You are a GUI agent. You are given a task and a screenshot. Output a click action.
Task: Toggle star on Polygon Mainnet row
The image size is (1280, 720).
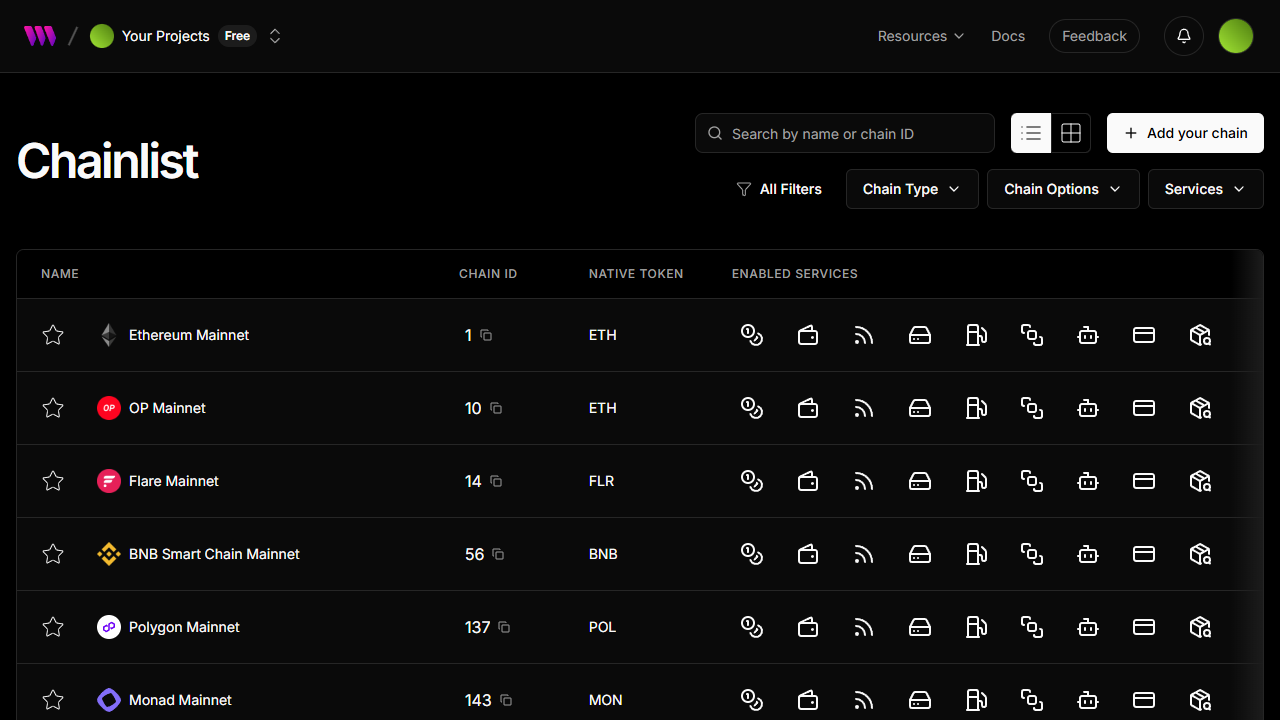coord(53,627)
